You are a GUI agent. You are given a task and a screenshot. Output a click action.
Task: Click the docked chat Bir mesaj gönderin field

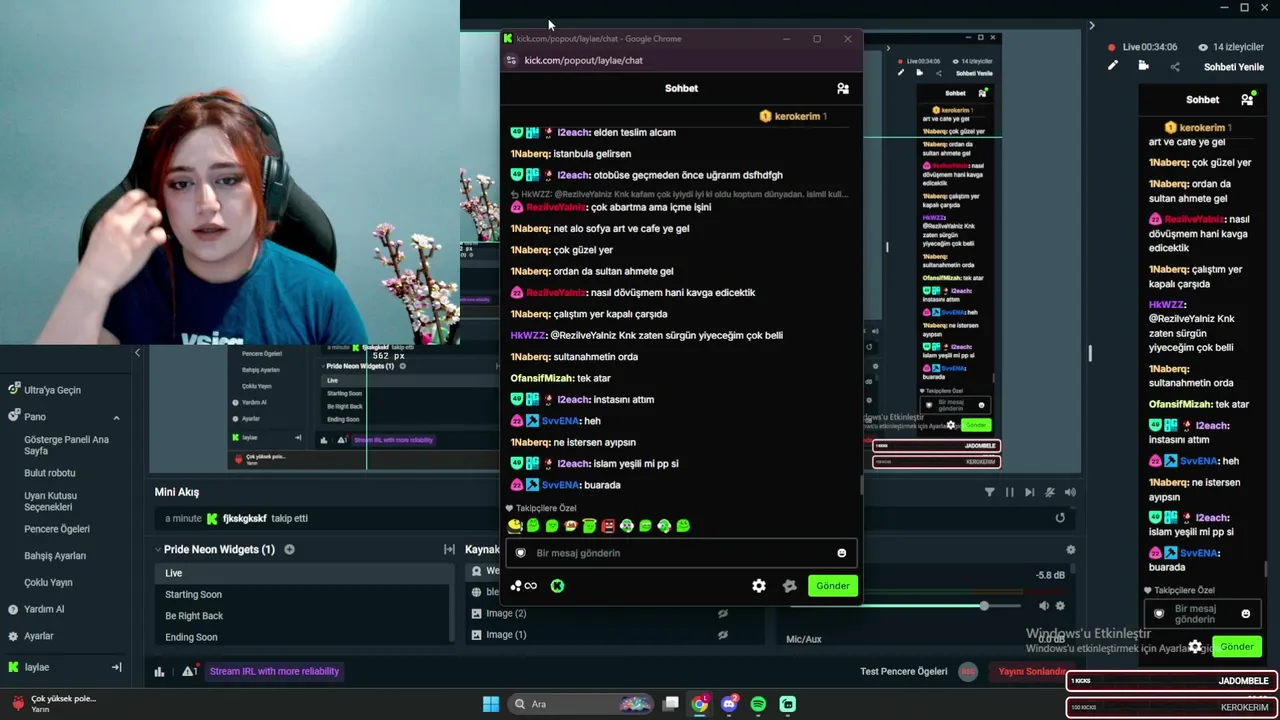(x=1202, y=614)
